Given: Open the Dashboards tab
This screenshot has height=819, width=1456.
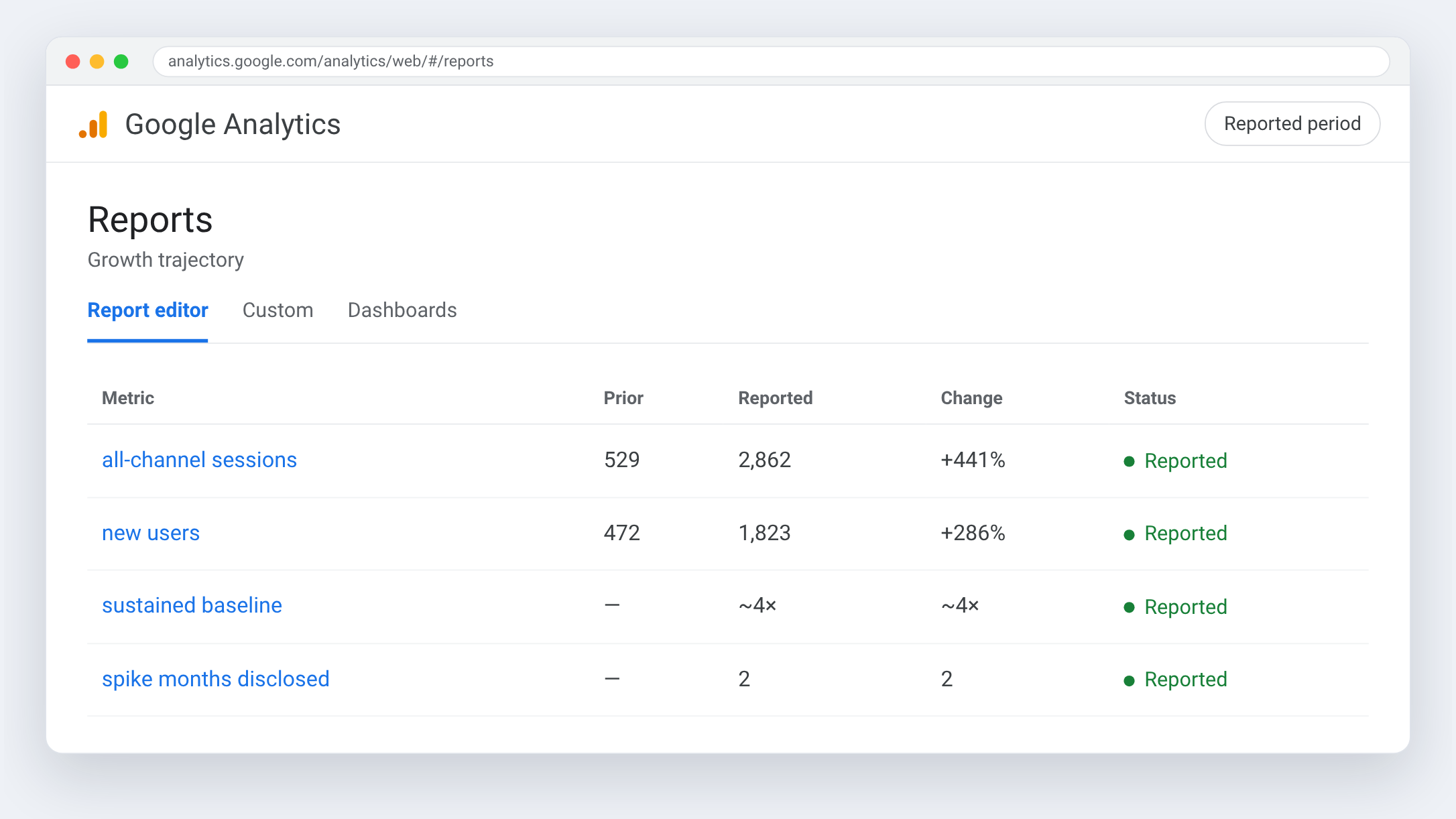Looking at the screenshot, I should click(x=402, y=310).
